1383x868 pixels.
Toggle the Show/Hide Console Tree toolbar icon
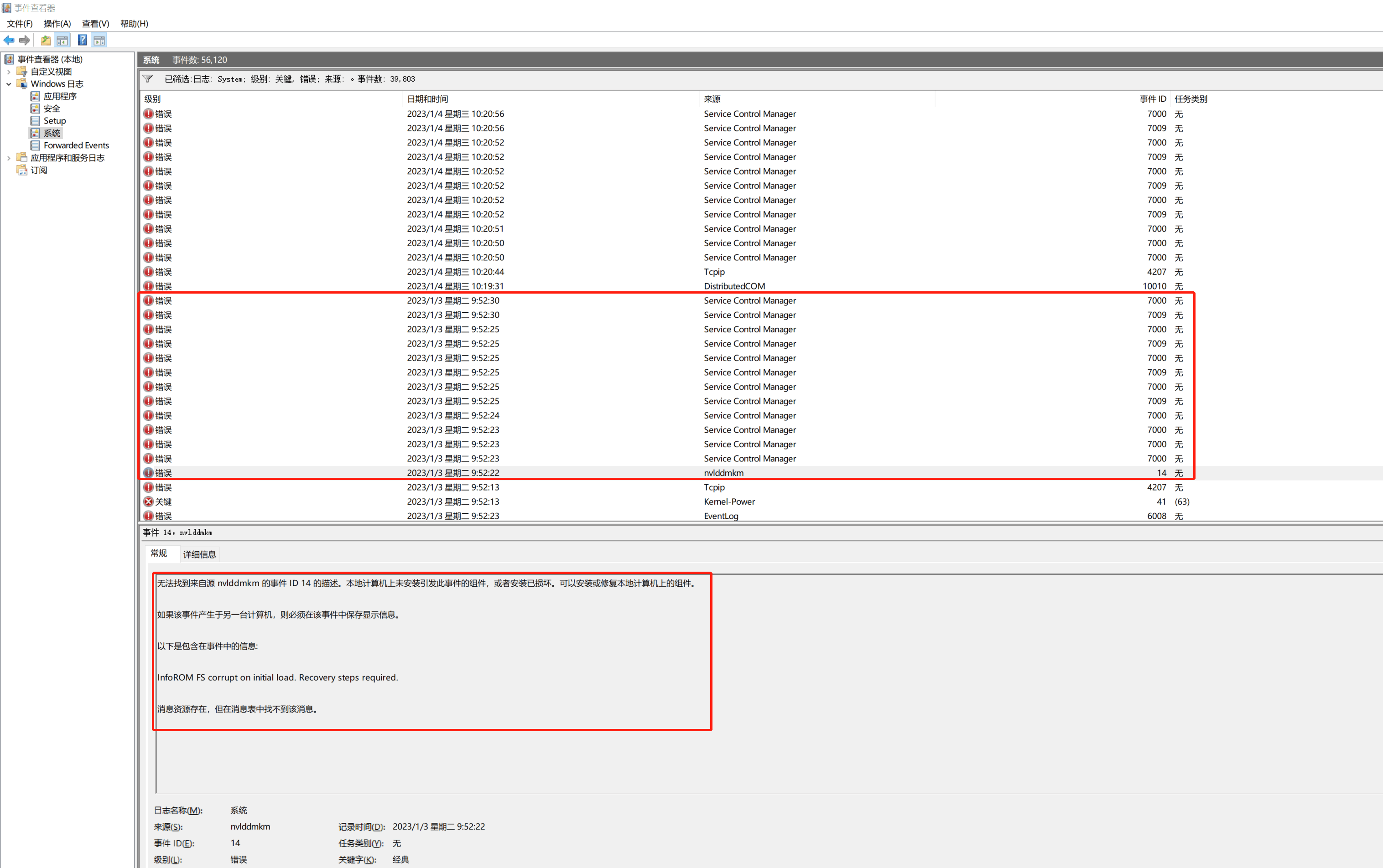[62, 40]
